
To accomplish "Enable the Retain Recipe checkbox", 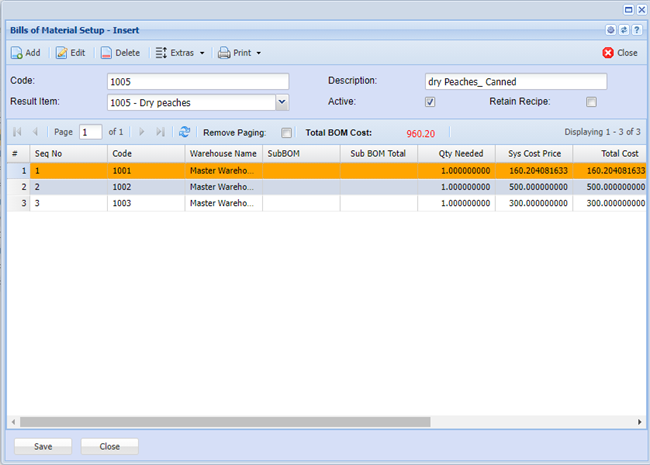I will [x=591, y=102].
